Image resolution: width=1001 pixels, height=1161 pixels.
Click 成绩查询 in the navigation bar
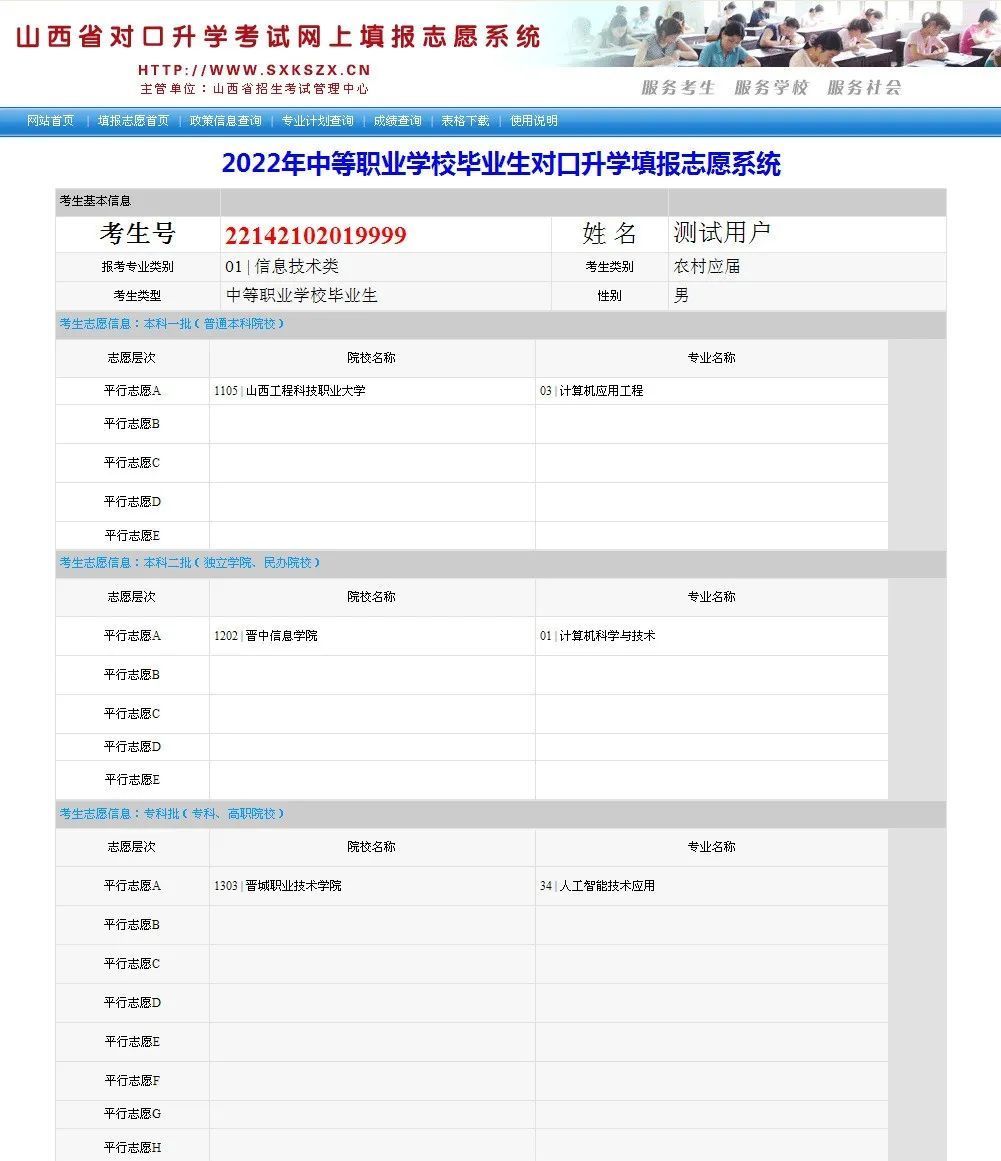(x=398, y=121)
